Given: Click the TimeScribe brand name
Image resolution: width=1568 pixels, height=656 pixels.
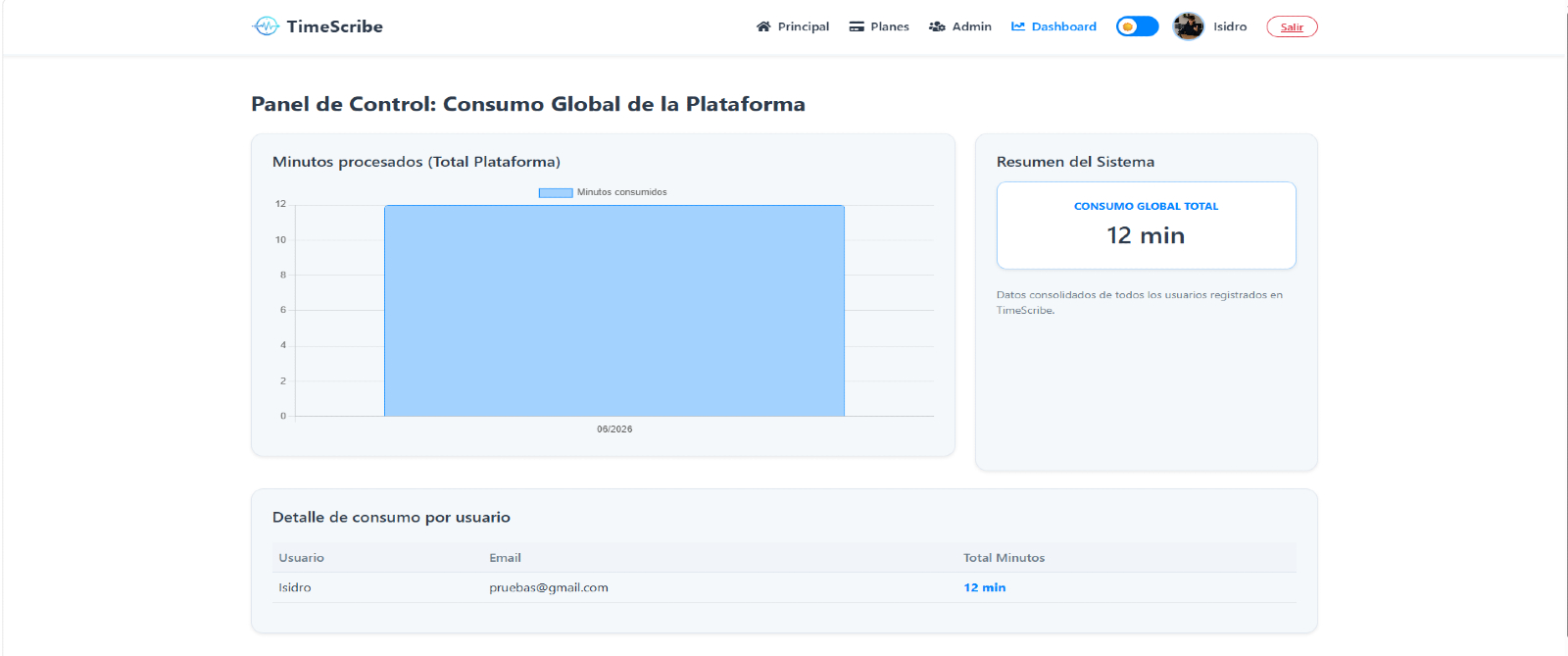Looking at the screenshot, I should (335, 26).
